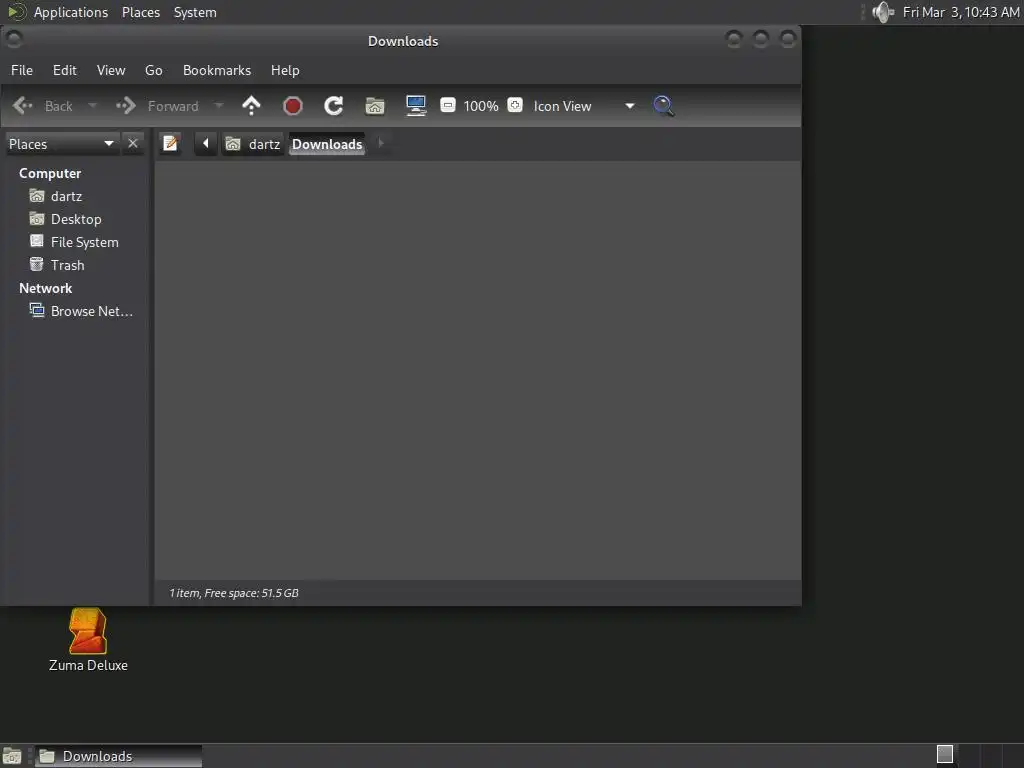Open the Back history dropdown arrow
The image size is (1024, 768).
(92, 106)
